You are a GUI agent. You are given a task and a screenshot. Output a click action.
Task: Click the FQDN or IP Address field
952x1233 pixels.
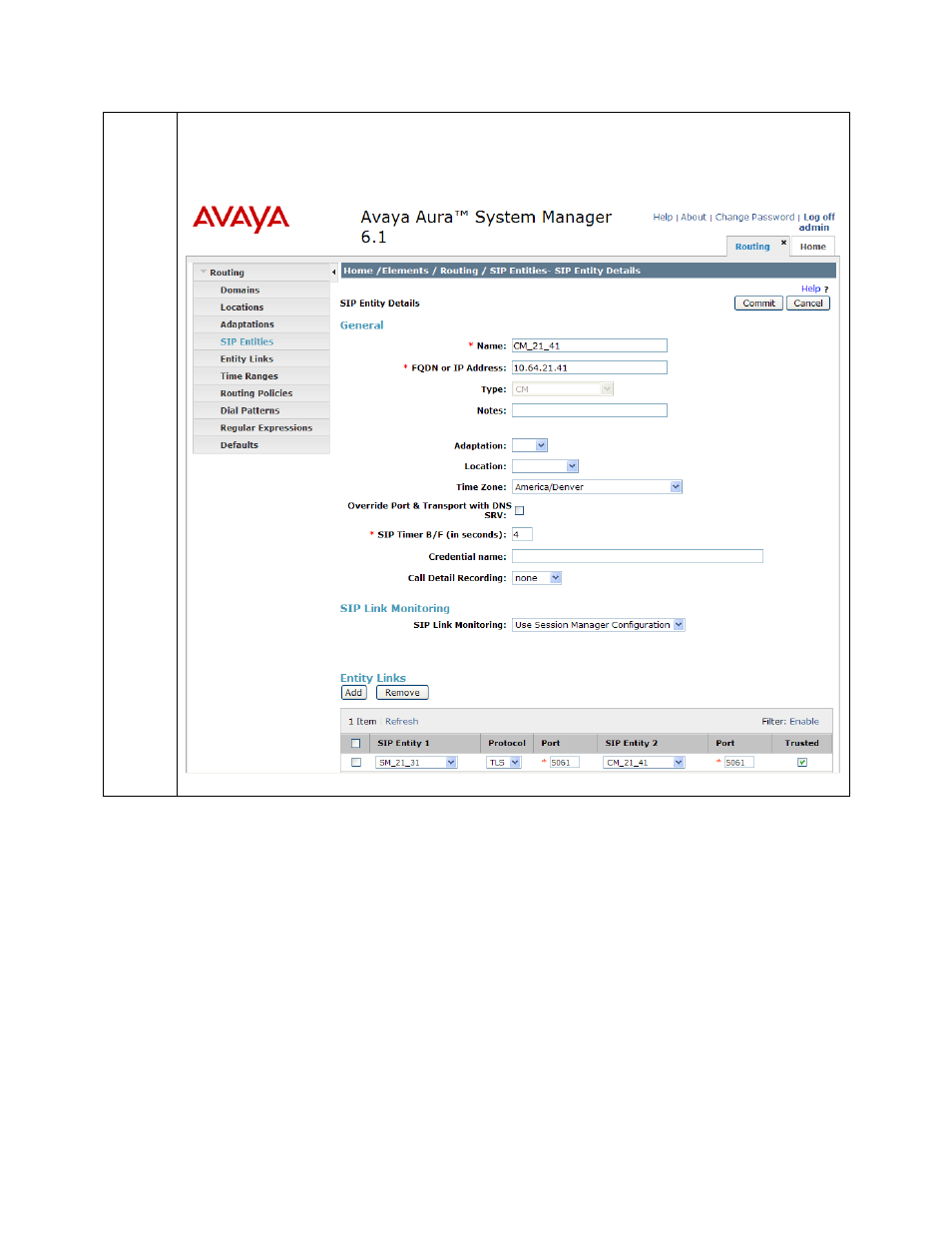point(589,367)
